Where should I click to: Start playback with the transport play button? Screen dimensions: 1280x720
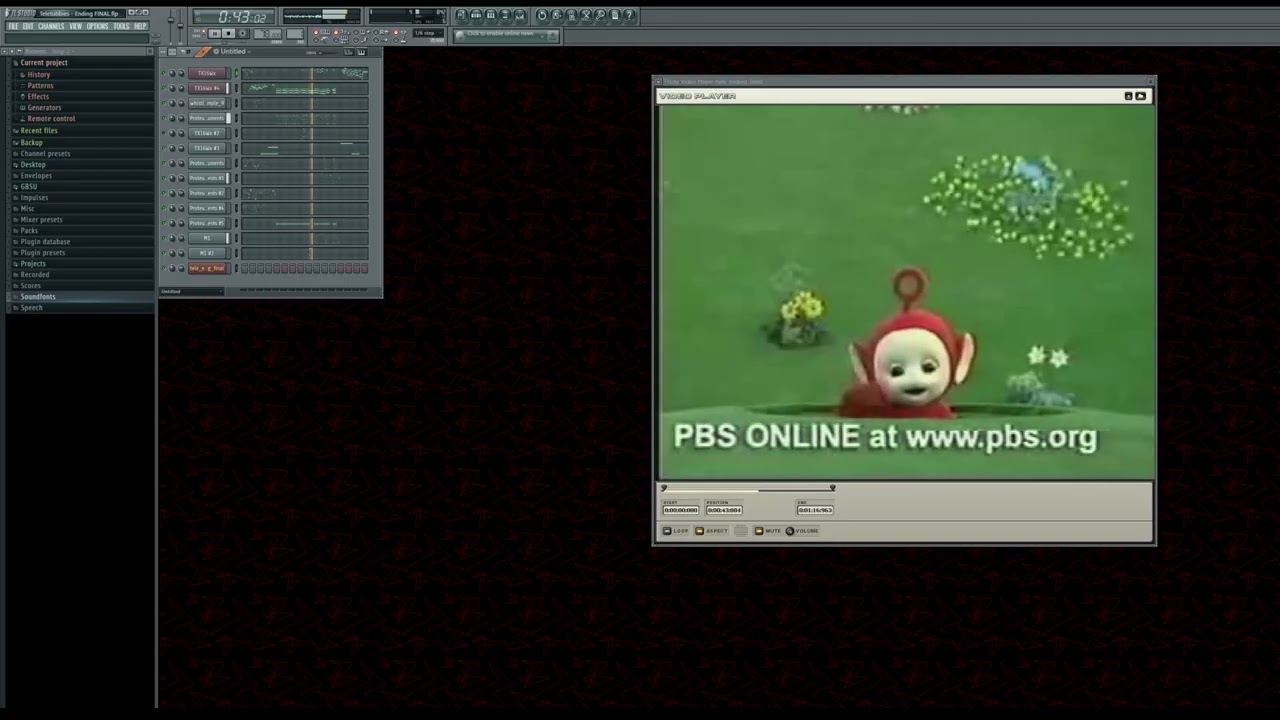pos(214,33)
